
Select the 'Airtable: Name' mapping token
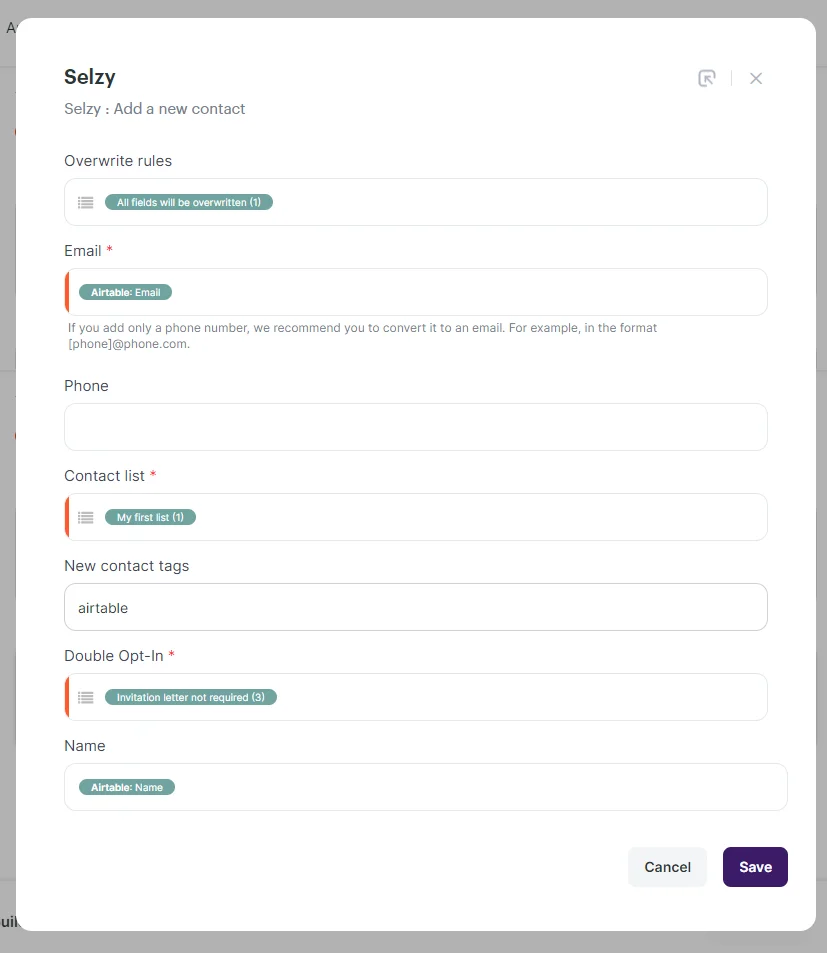127,787
